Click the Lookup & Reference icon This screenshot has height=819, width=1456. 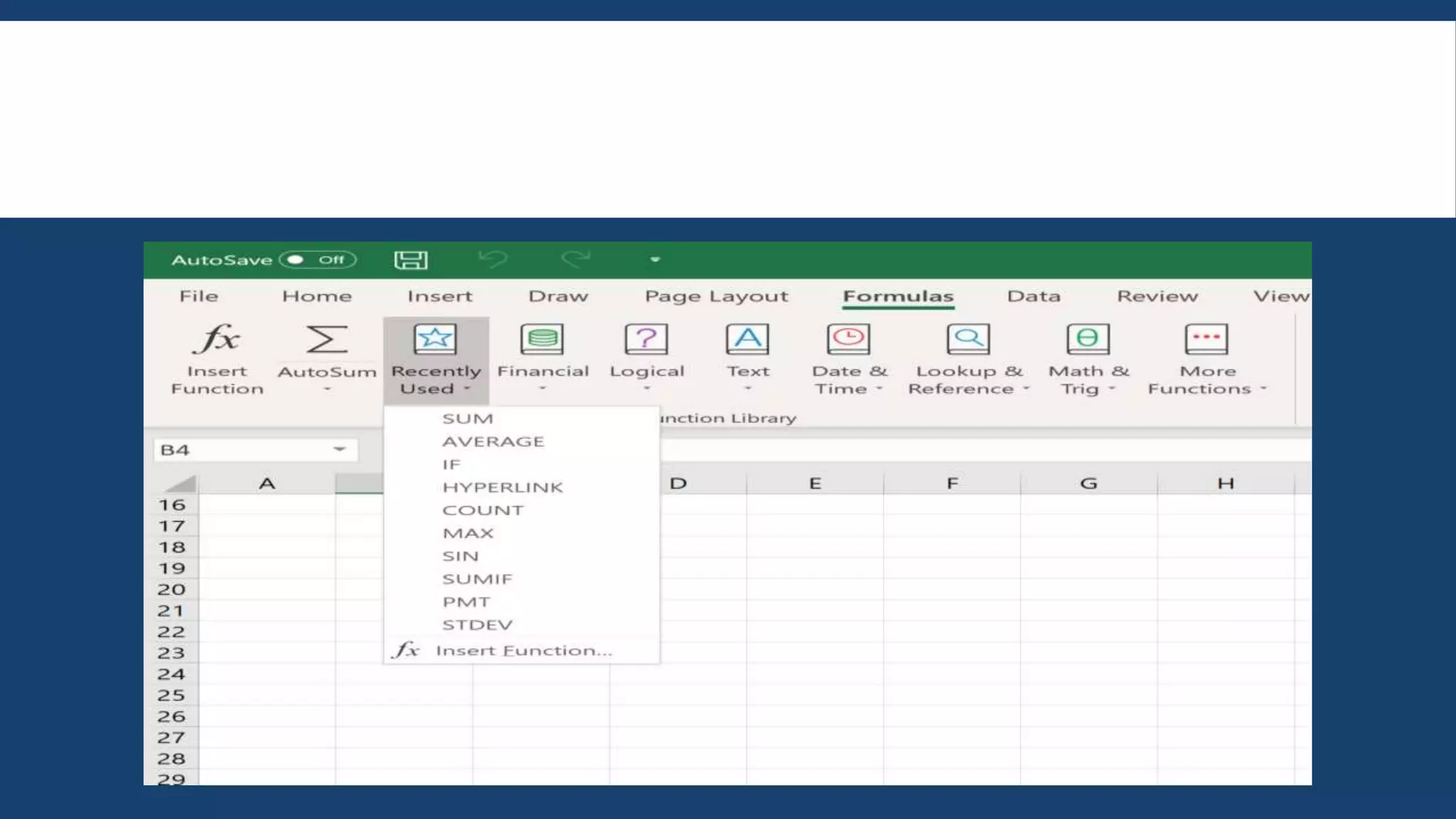click(x=968, y=340)
